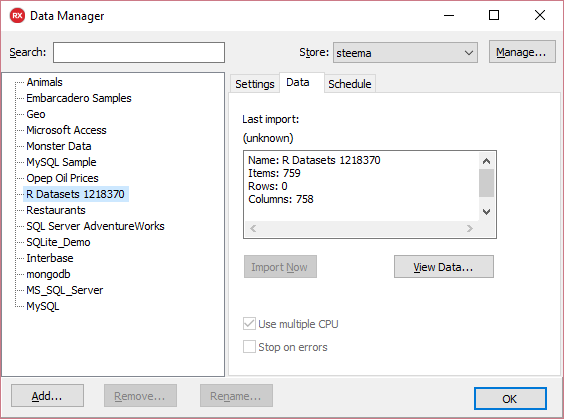Open View Data... button
The image size is (564, 419).
click(444, 267)
